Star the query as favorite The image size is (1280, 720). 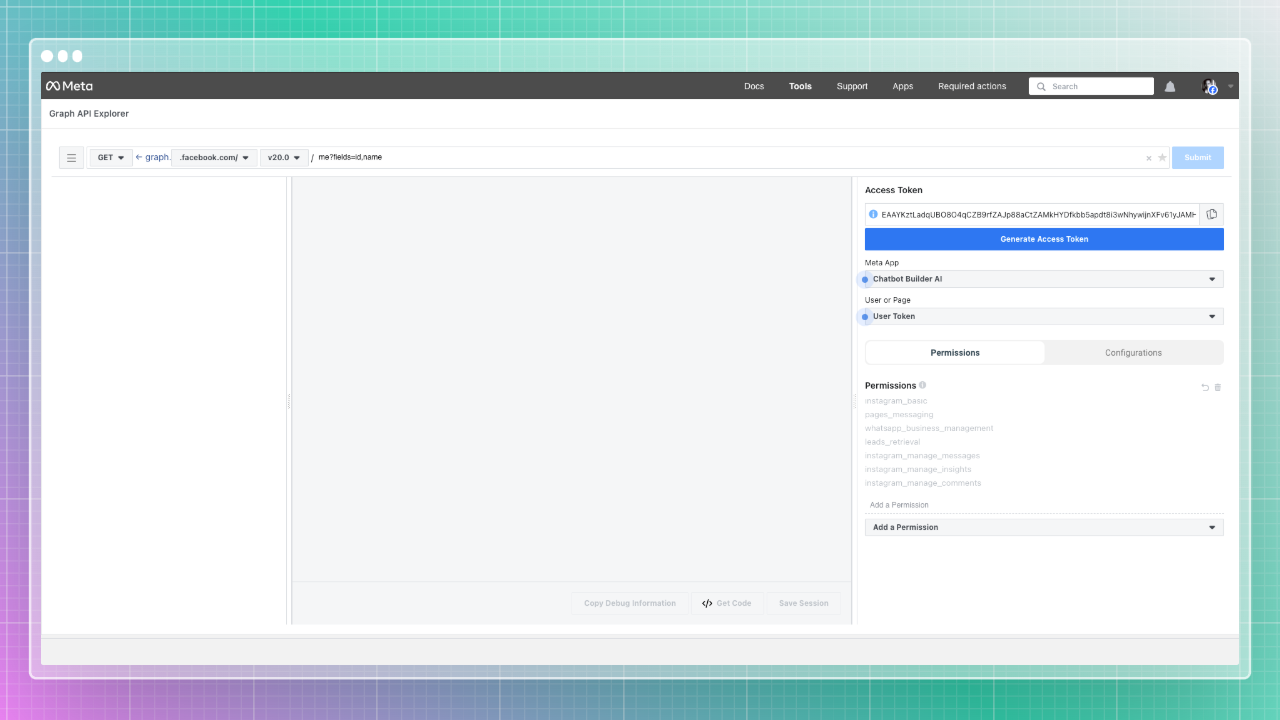(x=1162, y=158)
